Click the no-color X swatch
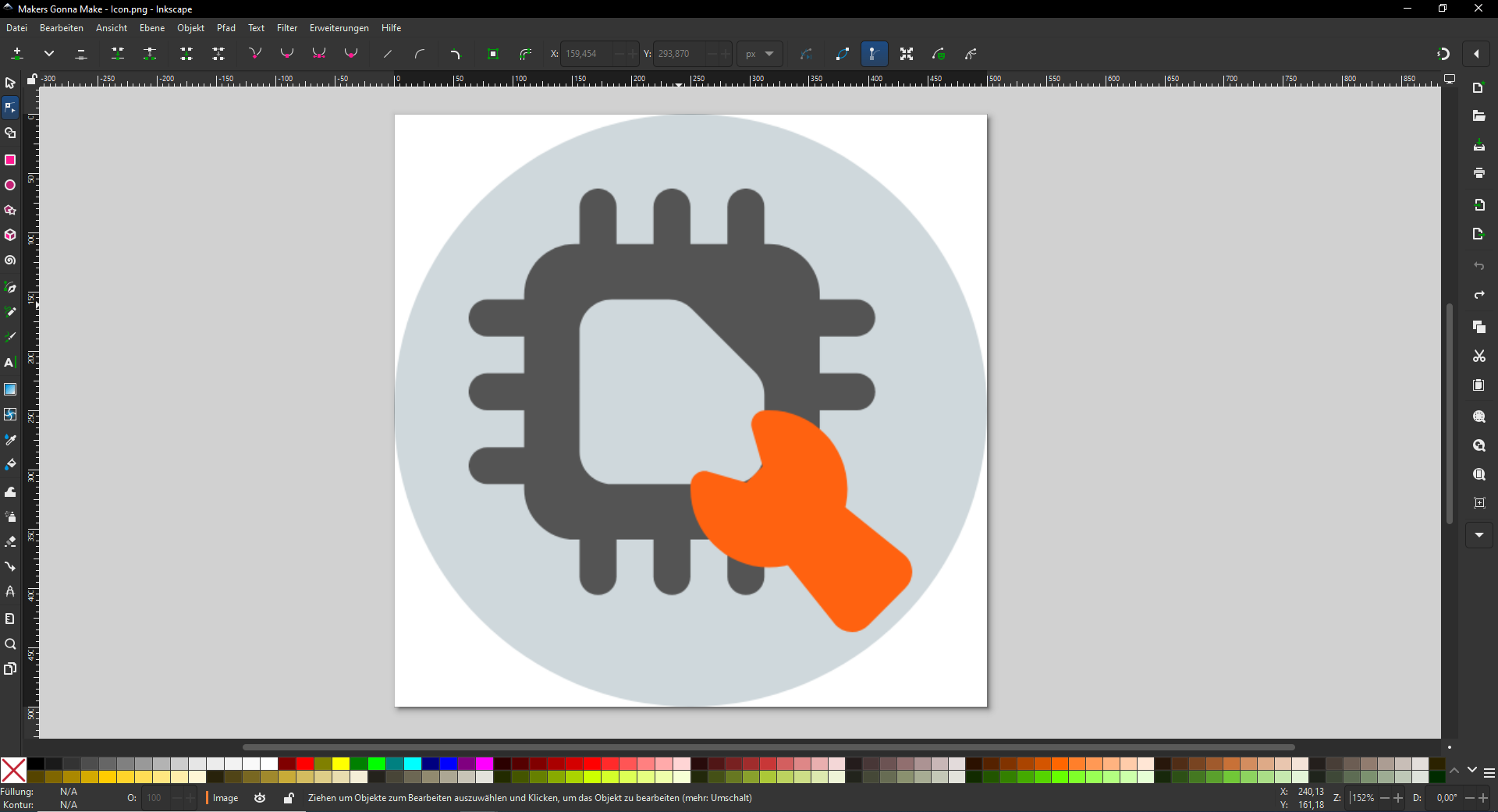The width and height of the screenshot is (1498, 812). tap(13, 770)
